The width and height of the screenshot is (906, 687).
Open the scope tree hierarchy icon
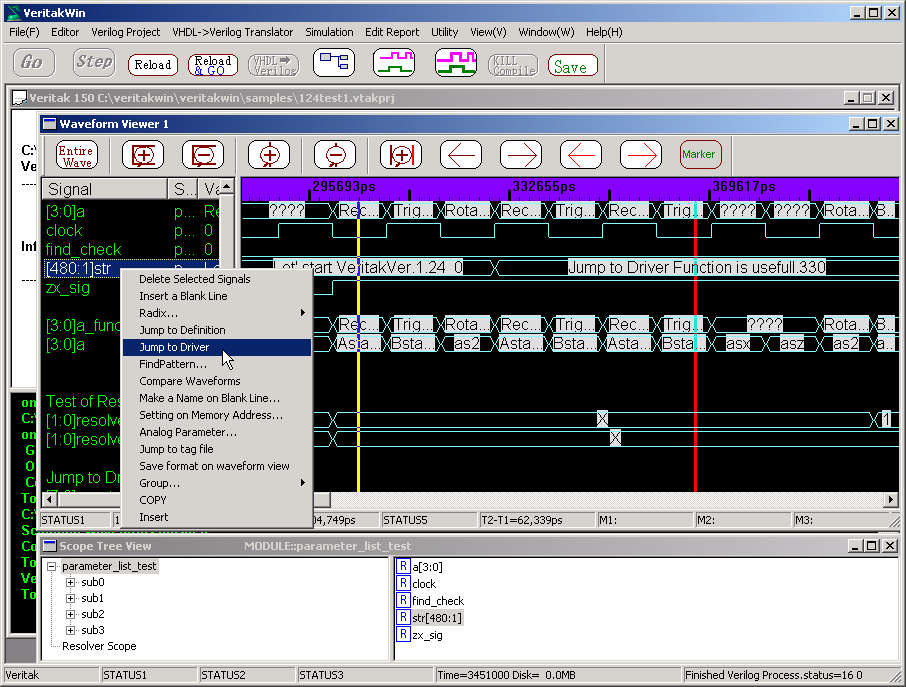[334, 63]
